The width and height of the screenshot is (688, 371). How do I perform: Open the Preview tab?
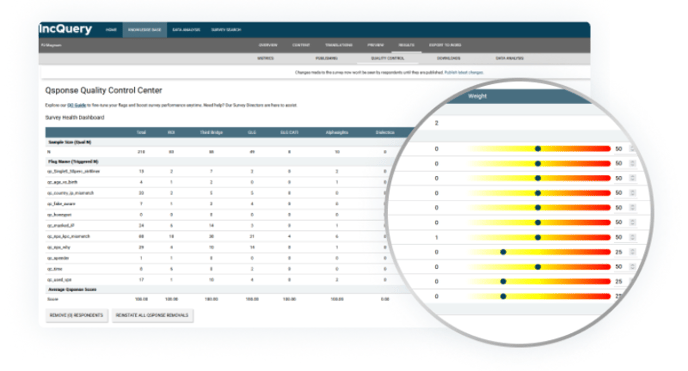[x=376, y=45]
